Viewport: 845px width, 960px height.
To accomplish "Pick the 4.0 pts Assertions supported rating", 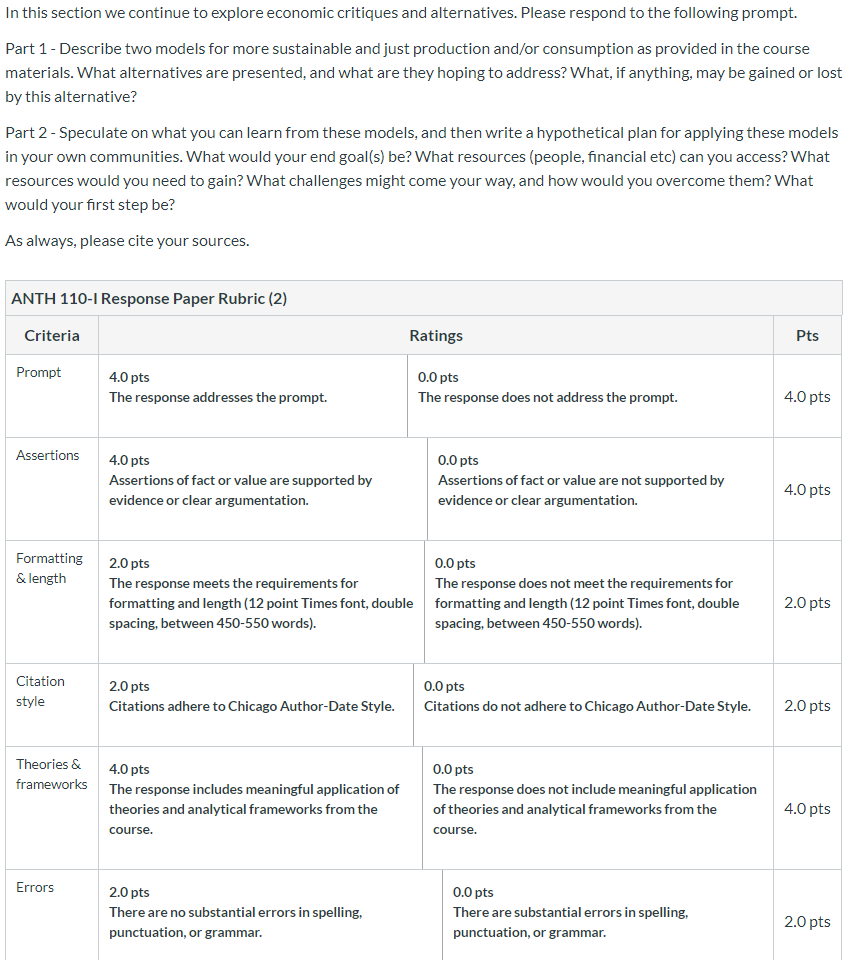I will [x=263, y=489].
